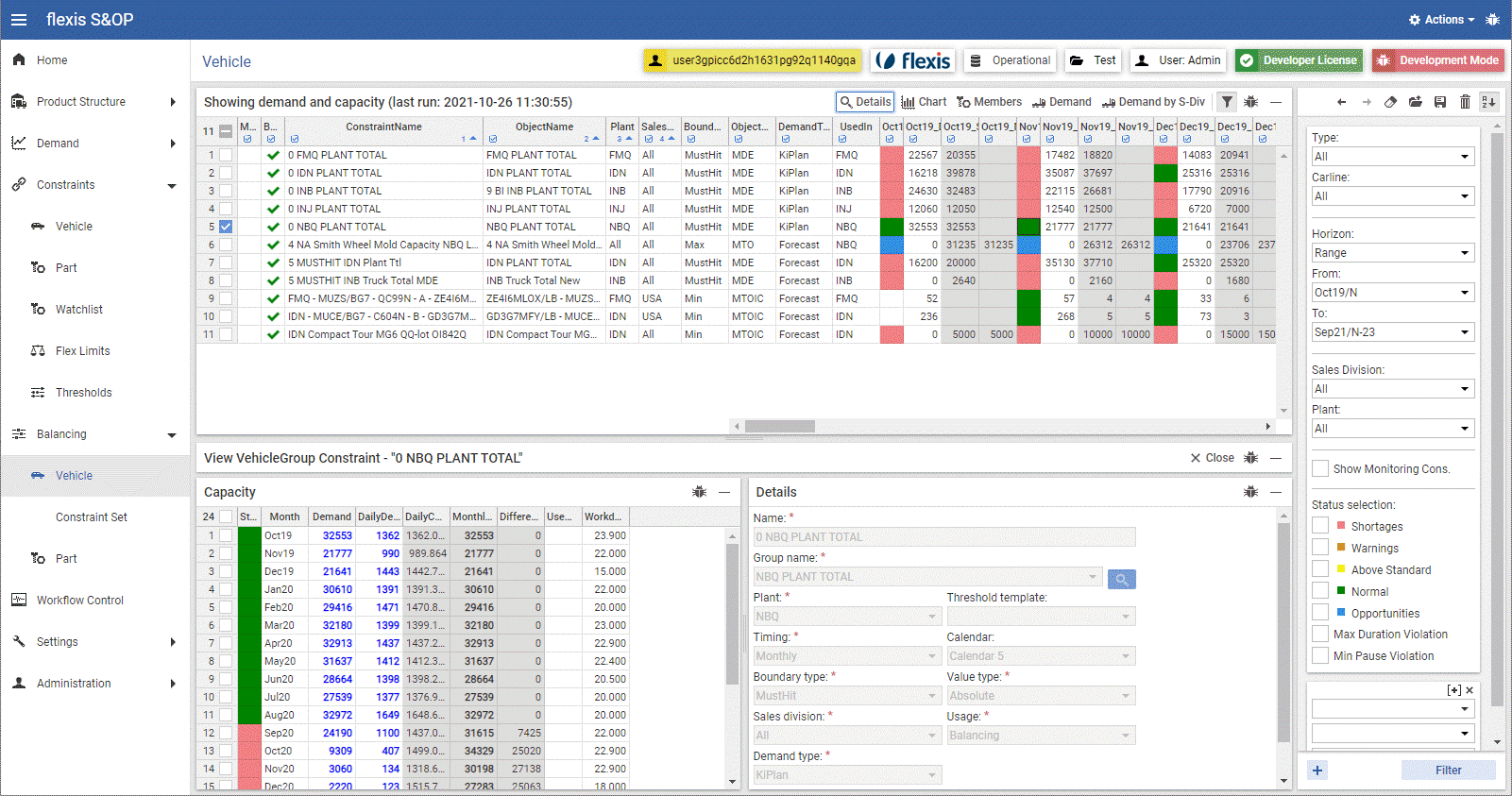Click the Test environment button
This screenshot has width=1512, height=796.
[x=1093, y=60]
